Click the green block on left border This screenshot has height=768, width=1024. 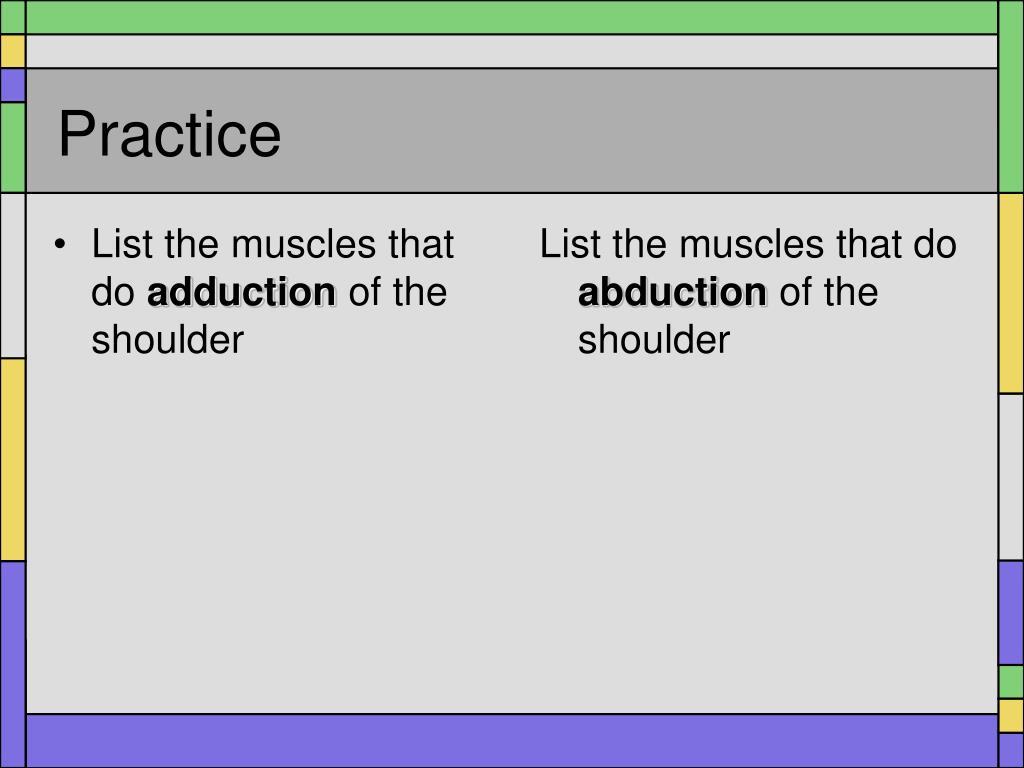click(12, 148)
